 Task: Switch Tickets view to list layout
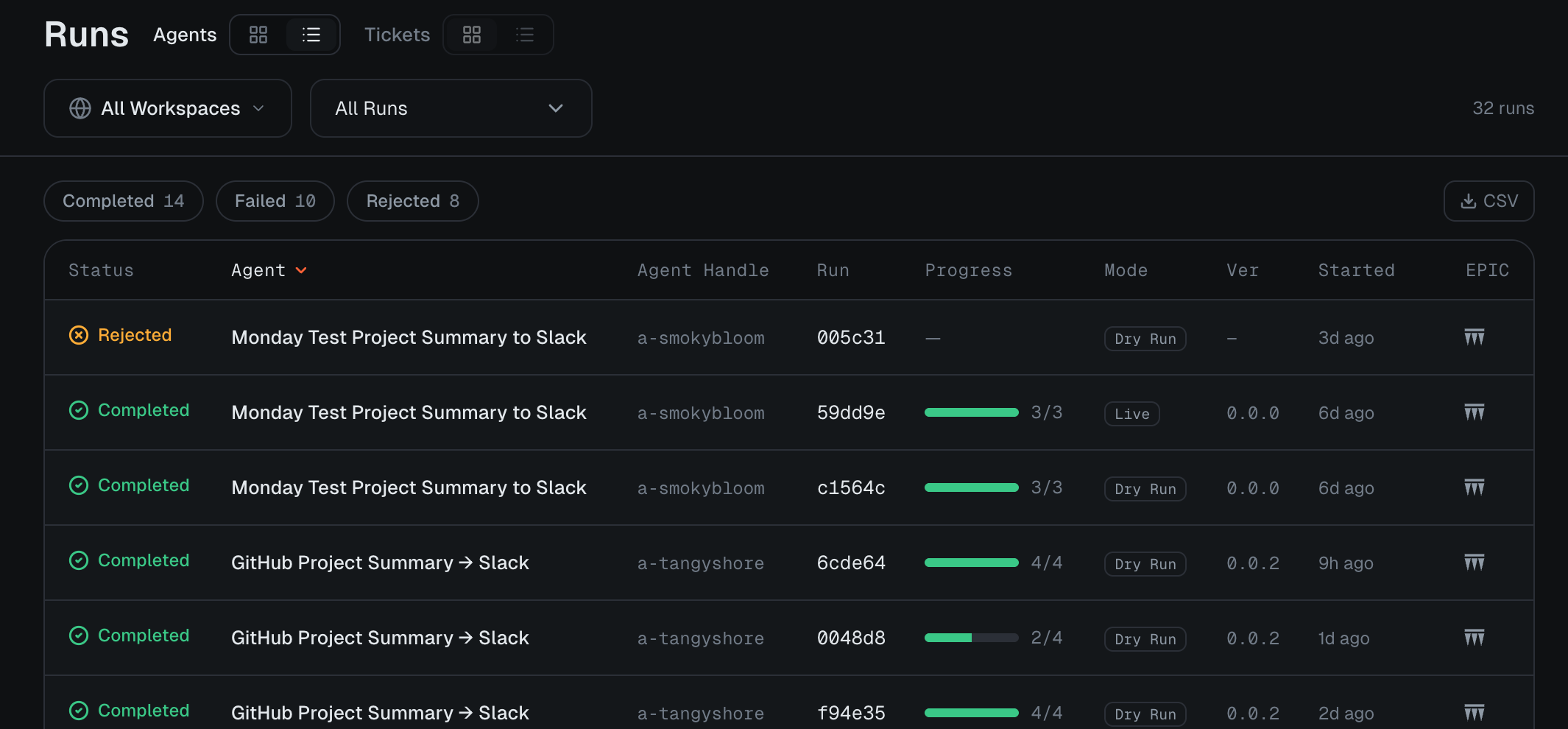tap(525, 35)
